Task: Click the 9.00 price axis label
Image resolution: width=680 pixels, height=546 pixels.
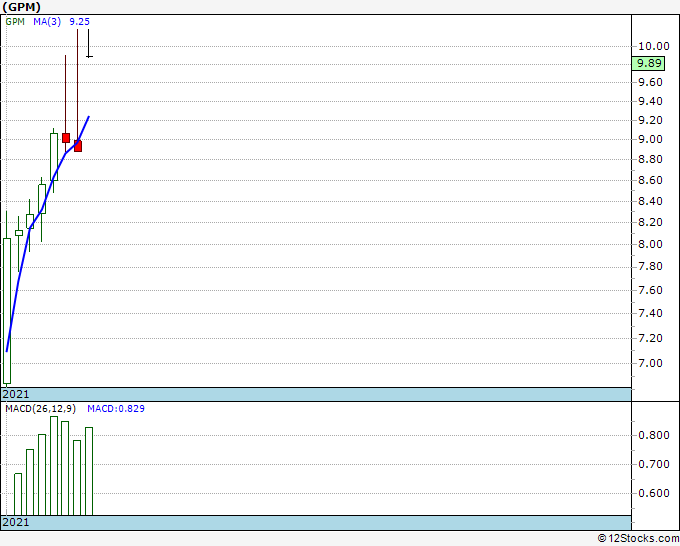Action: 650,139
